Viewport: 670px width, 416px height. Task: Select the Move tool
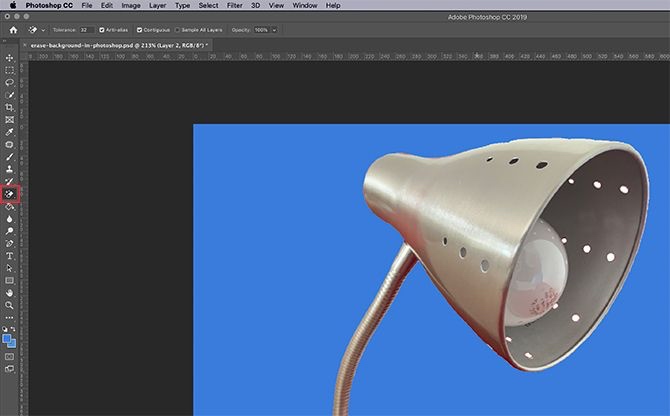coord(9,58)
